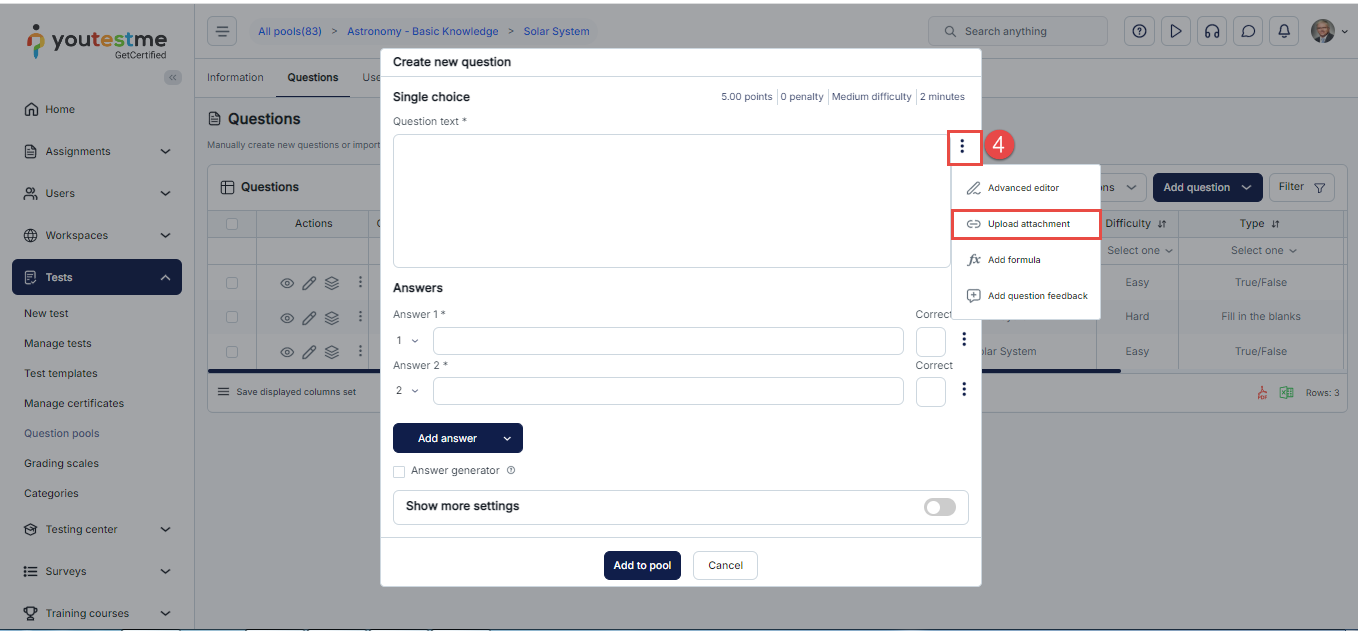The image size is (1358, 631).
Task: Open Answer 2 order number dropdown
Action: tap(408, 391)
